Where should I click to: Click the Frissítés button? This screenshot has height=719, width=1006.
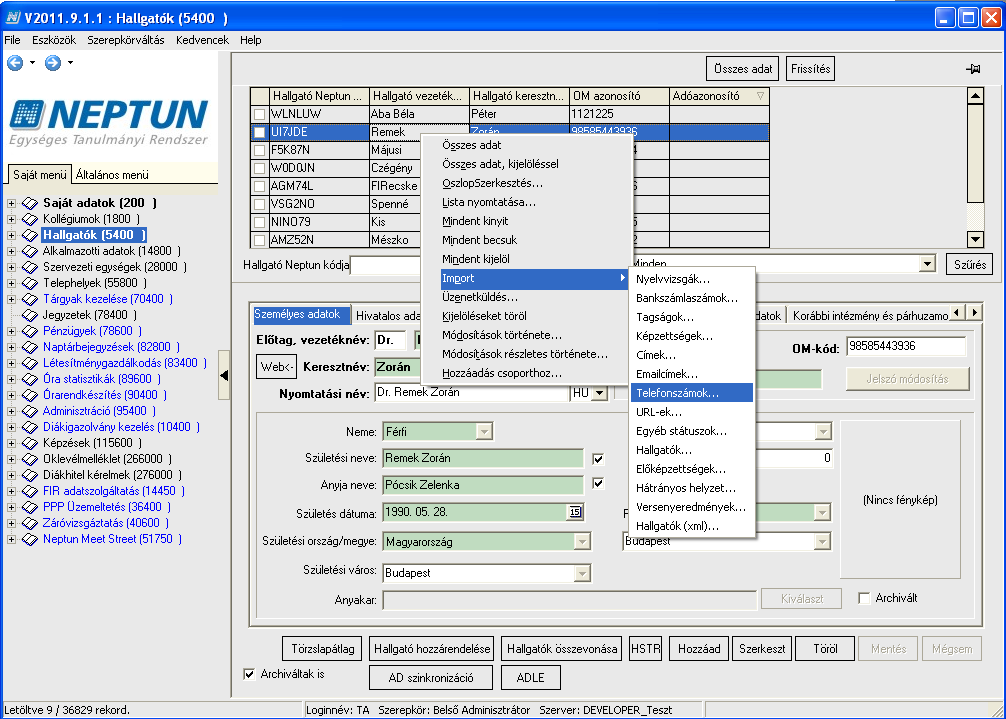click(x=810, y=69)
